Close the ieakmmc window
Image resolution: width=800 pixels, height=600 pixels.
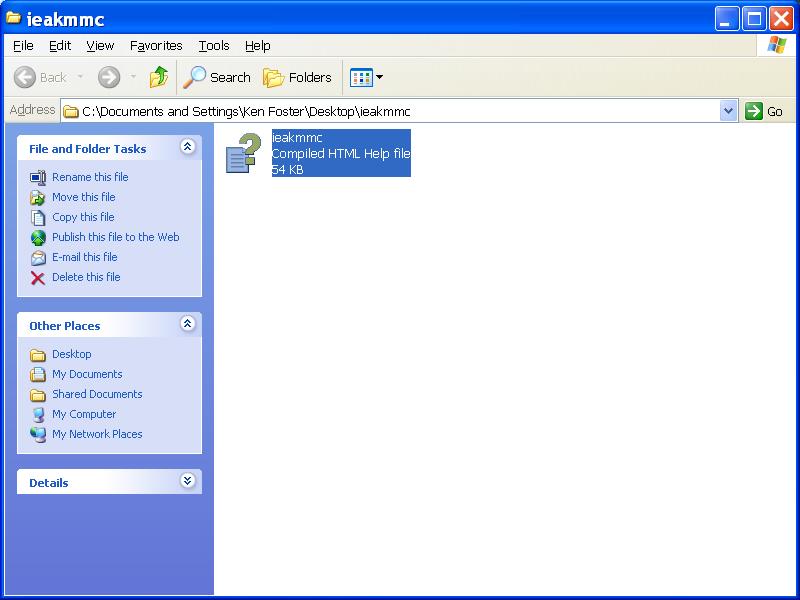click(x=782, y=19)
